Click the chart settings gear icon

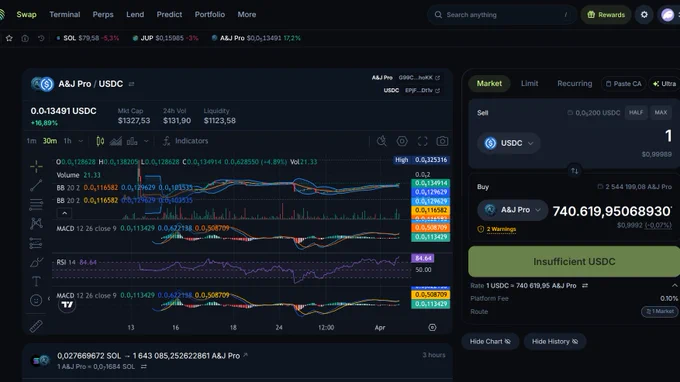pos(402,141)
